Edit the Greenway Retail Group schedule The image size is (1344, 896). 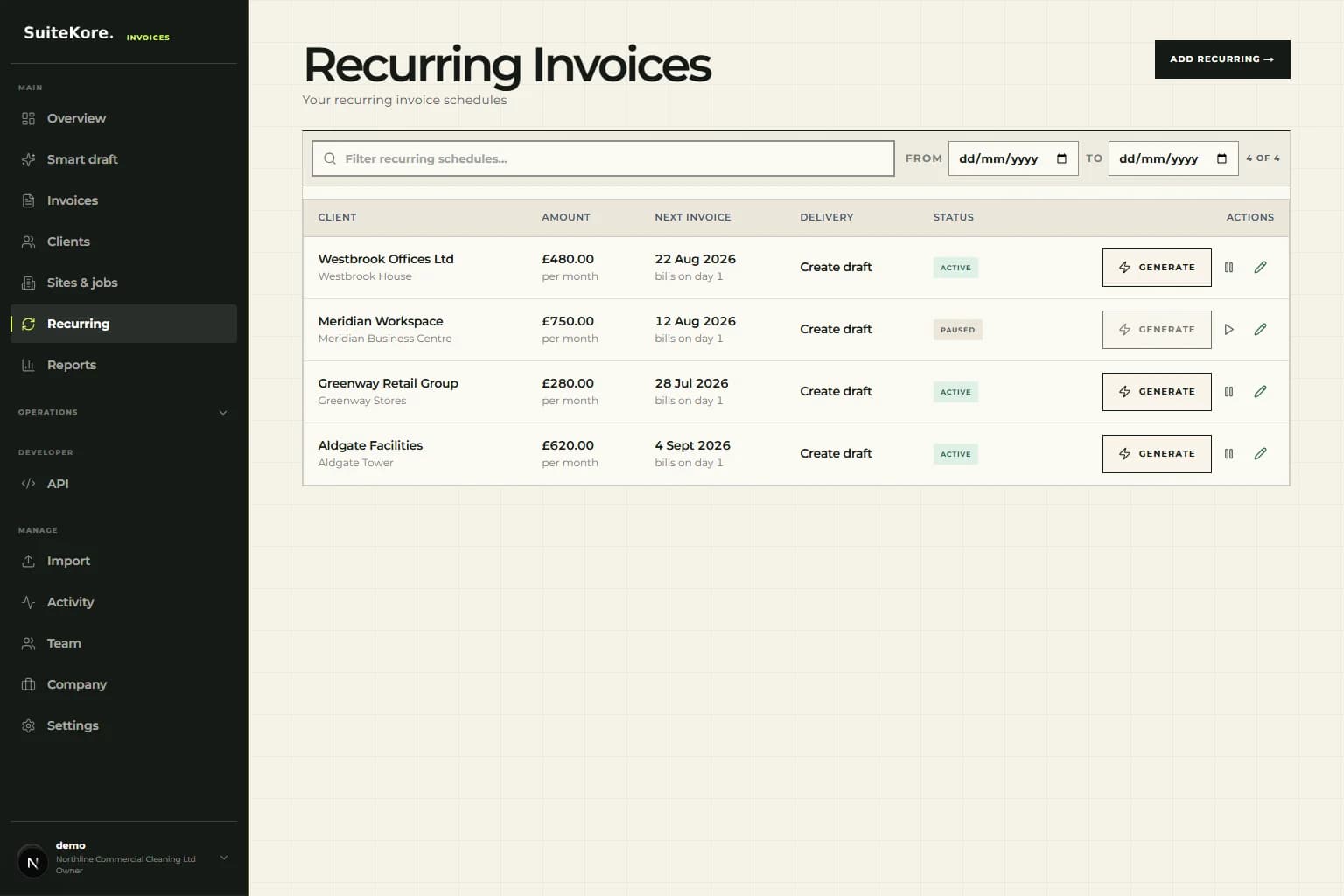pos(1260,392)
